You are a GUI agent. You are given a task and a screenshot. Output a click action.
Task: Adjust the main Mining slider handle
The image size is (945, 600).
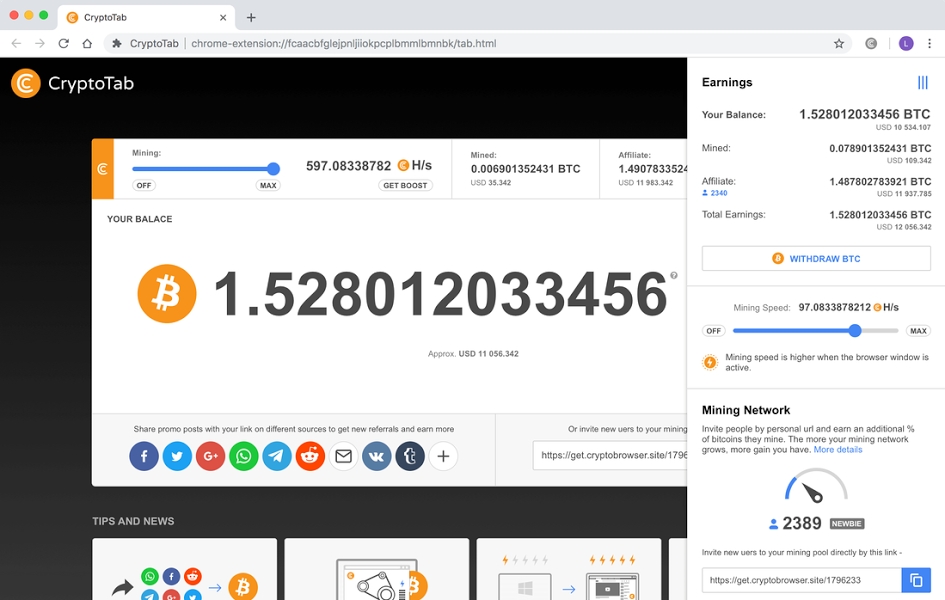[x=273, y=169]
